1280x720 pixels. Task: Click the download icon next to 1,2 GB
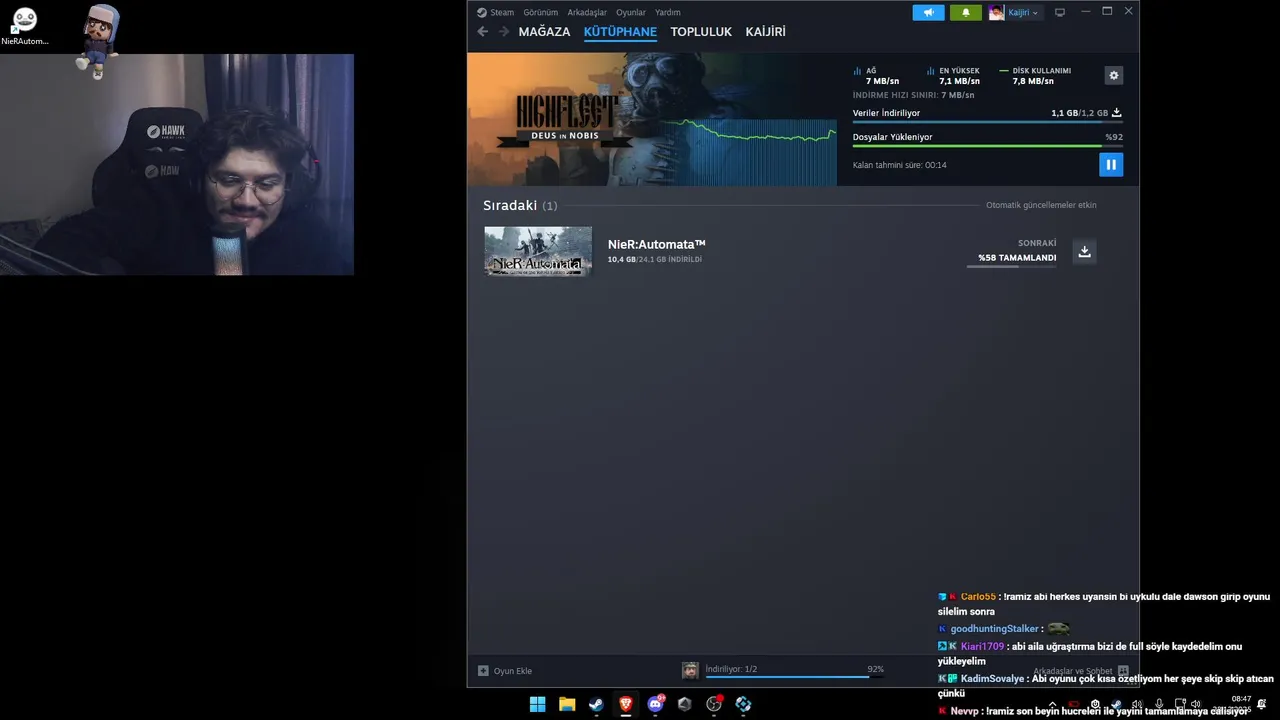[1117, 113]
